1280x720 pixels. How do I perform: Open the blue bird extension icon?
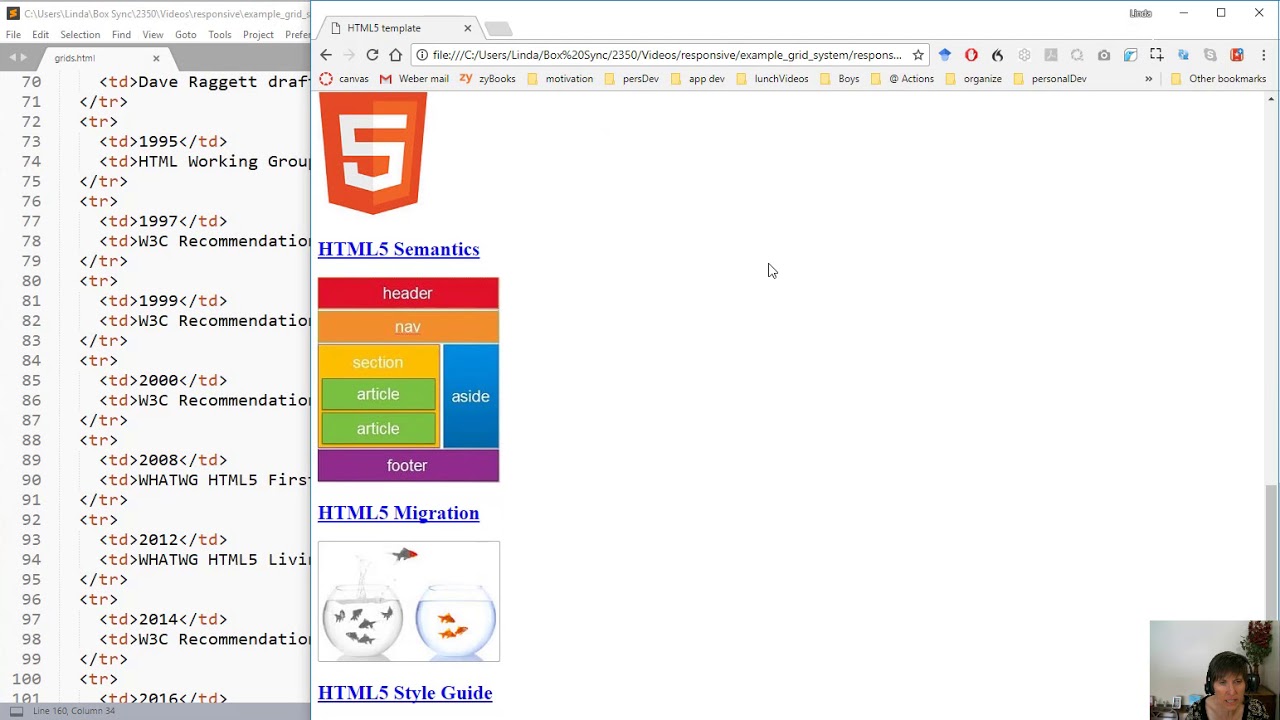pyautogui.click(x=1130, y=55)
